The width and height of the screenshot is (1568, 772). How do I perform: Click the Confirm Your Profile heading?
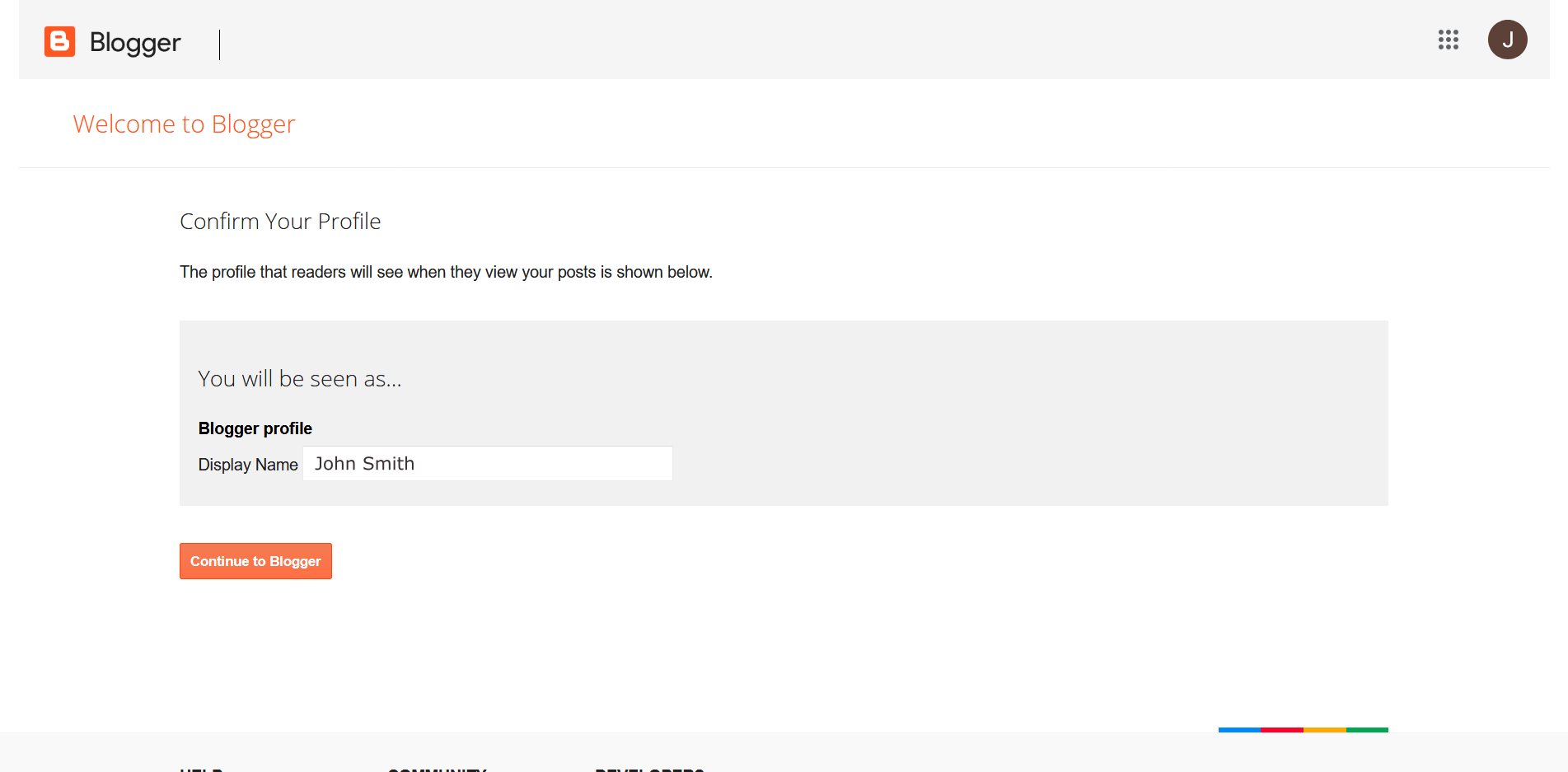(280, 221)
